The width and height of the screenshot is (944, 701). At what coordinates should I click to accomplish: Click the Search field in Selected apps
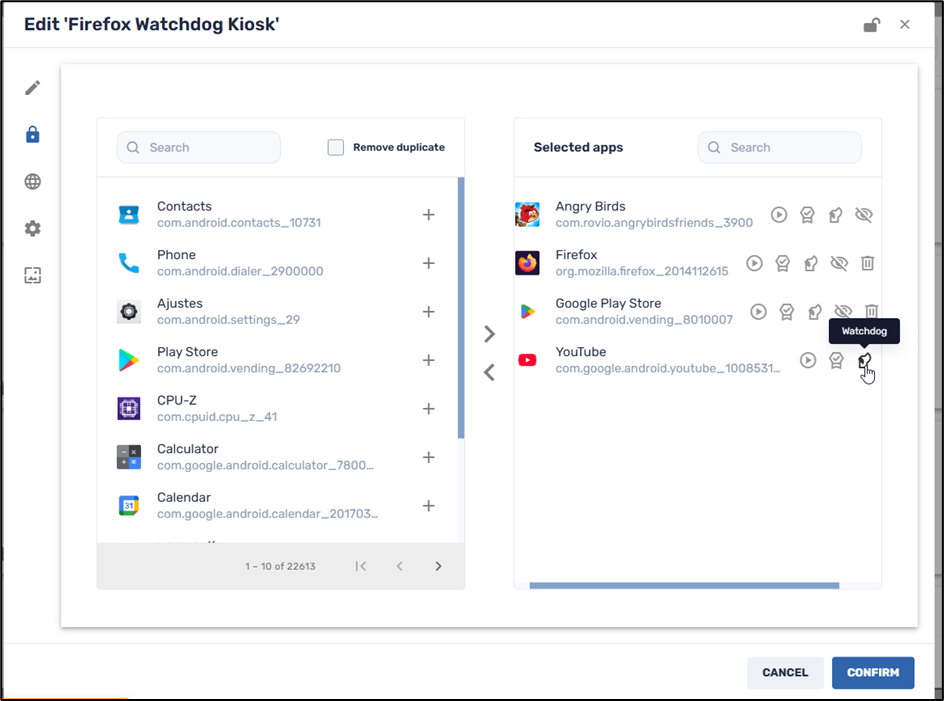pos(779,147)
